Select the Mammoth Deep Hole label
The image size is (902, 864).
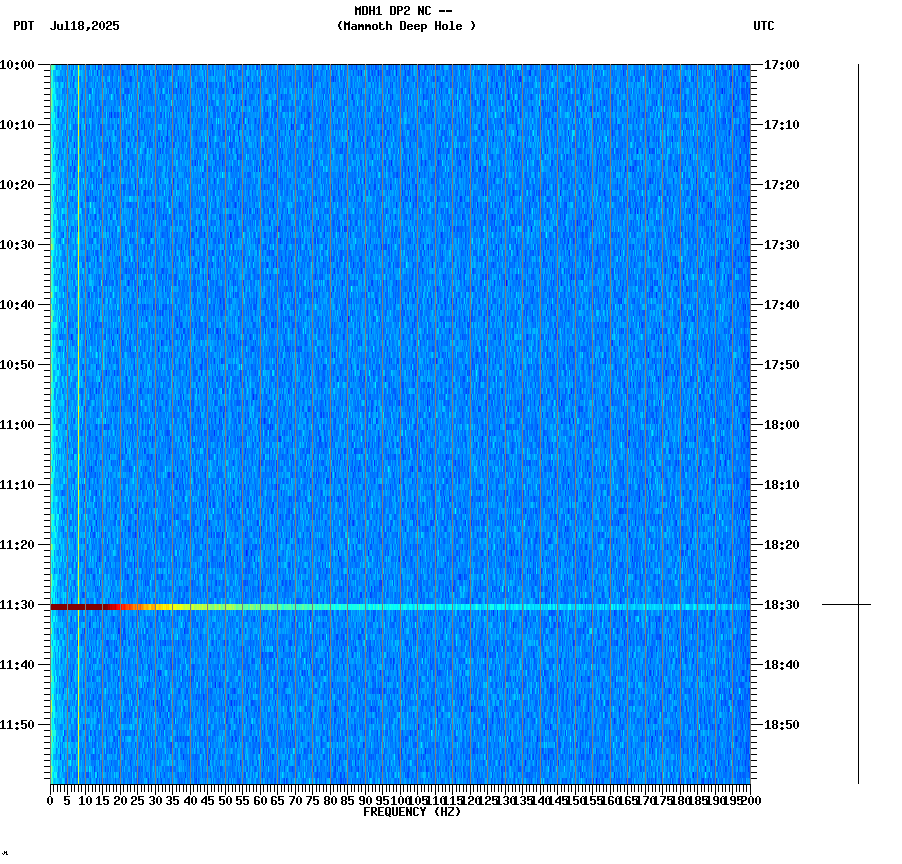click(x=405, y=27)
